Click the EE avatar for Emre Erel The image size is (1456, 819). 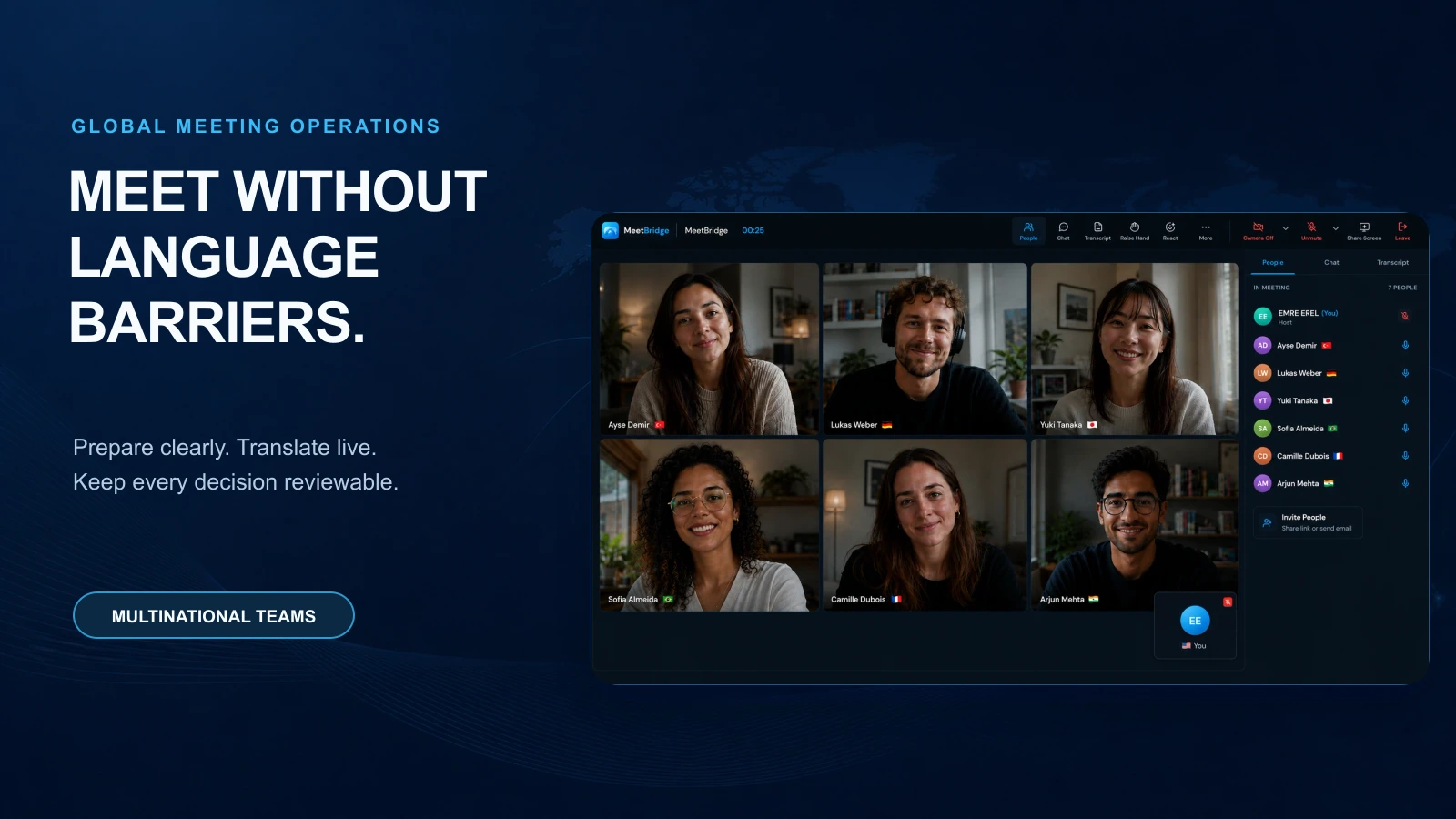tap(1262, 317)
